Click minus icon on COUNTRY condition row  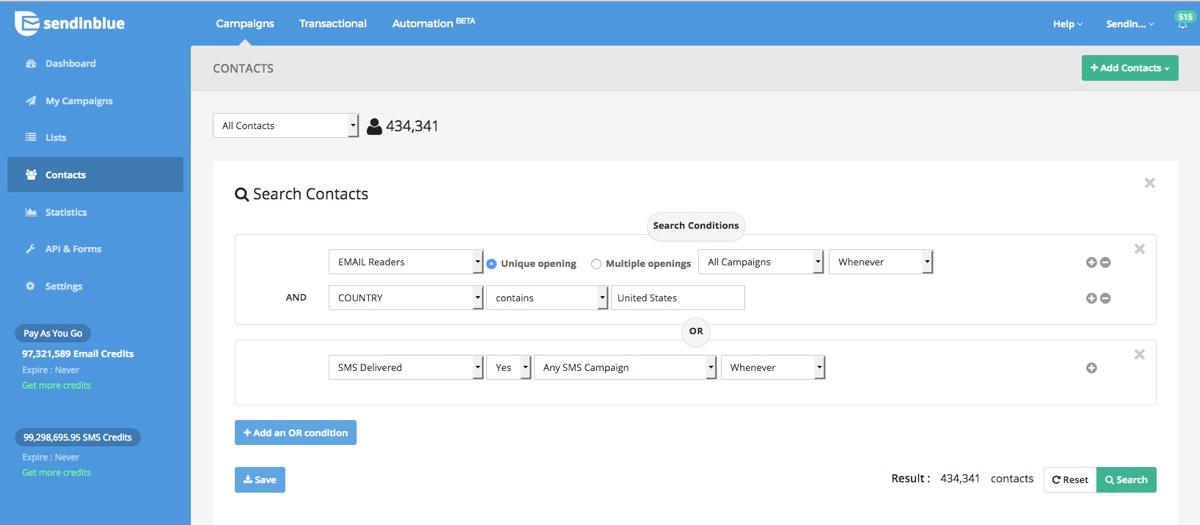click(1105, 298)
